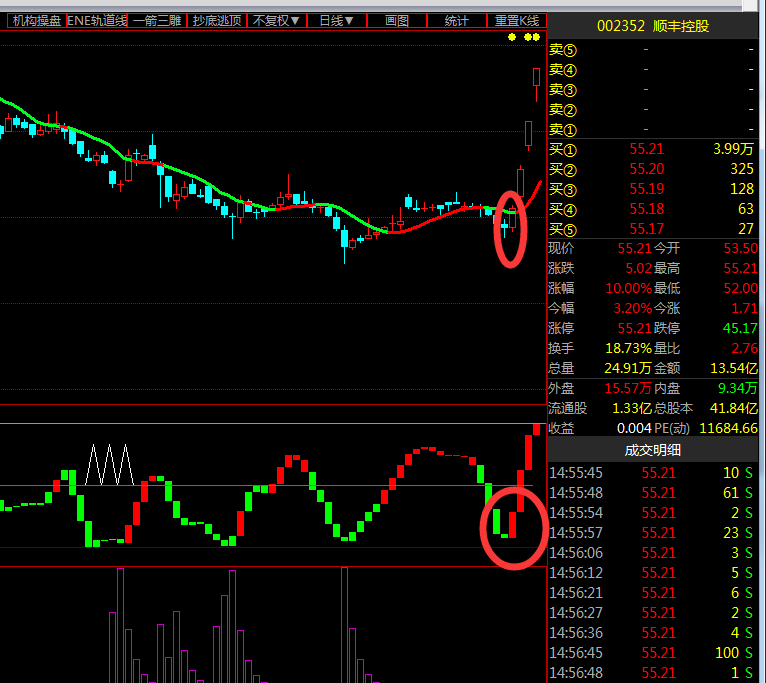The height and width of the screenshot is (683, 766).
Task: Click the 涨幅 value 10.00%
Action: tap(629, 288)
